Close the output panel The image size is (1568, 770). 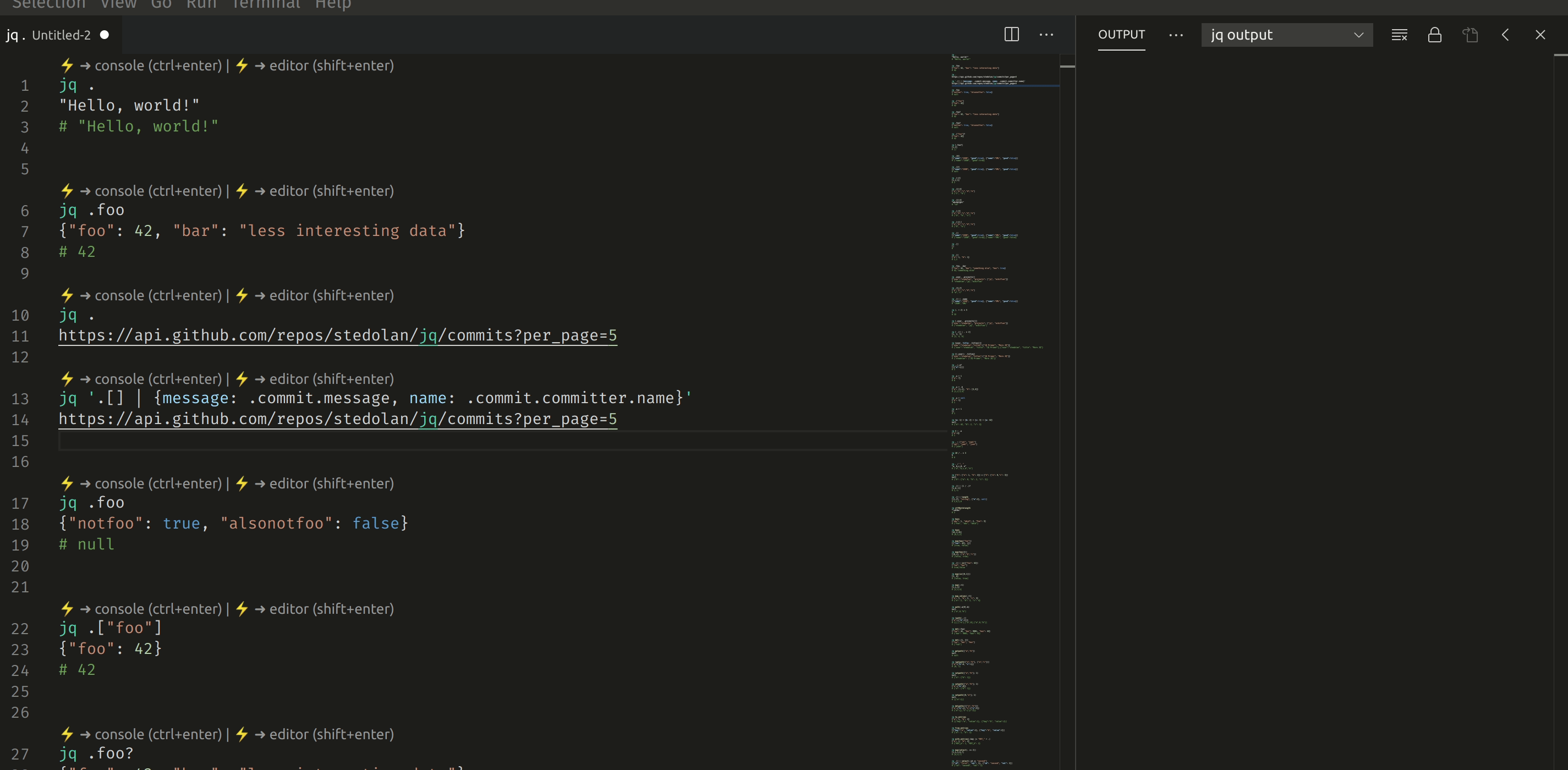(1540, 35)
